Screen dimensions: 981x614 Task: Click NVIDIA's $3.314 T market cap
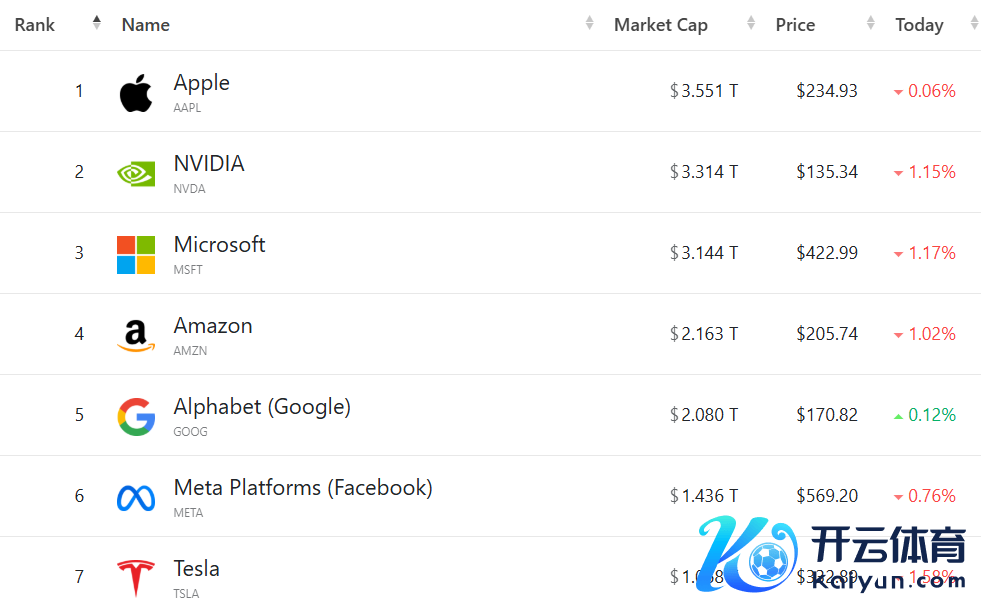(704, 172)
